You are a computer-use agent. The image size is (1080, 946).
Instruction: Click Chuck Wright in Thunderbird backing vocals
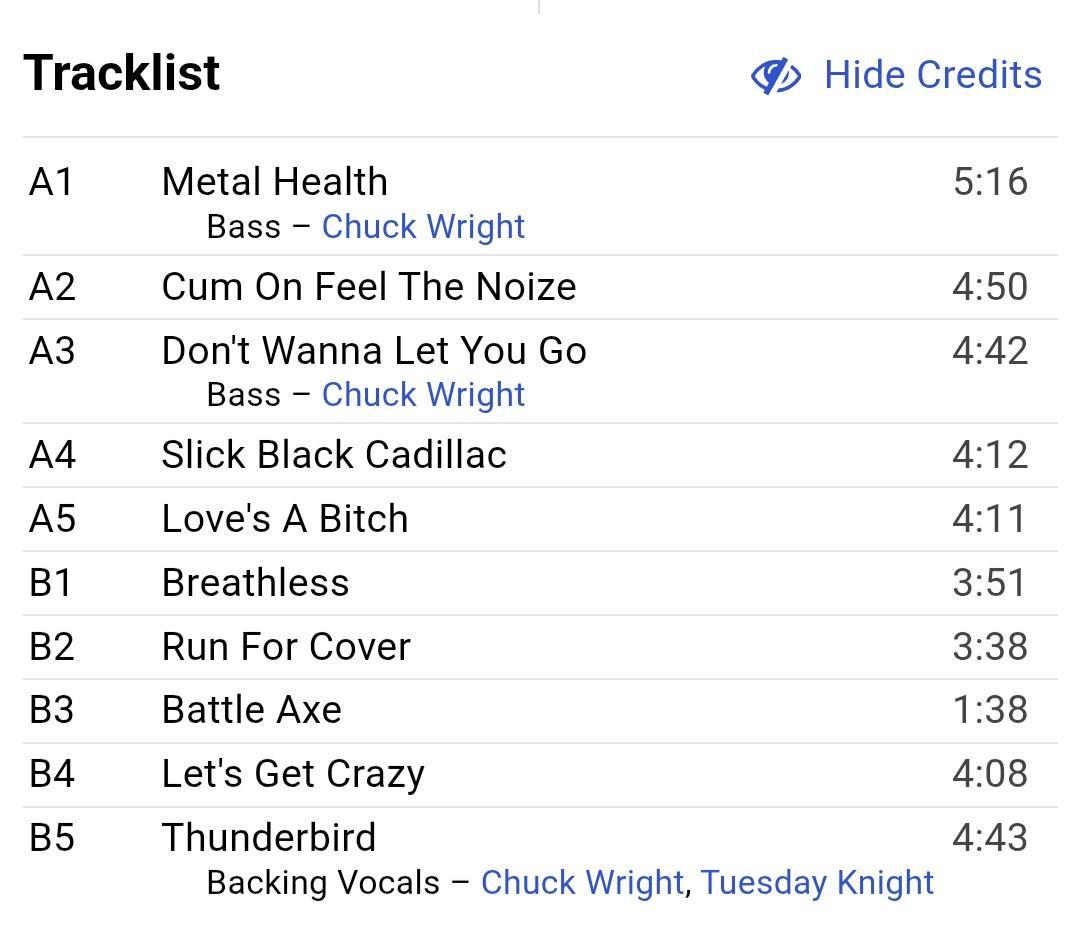pyautogui.click(x=582, y=883)
